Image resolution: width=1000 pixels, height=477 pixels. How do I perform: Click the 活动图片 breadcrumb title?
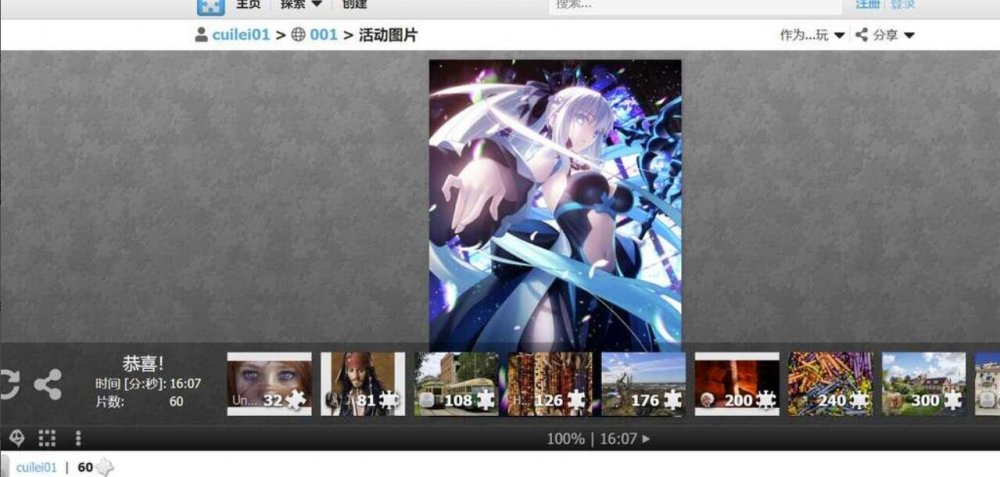tap(388, 35)
